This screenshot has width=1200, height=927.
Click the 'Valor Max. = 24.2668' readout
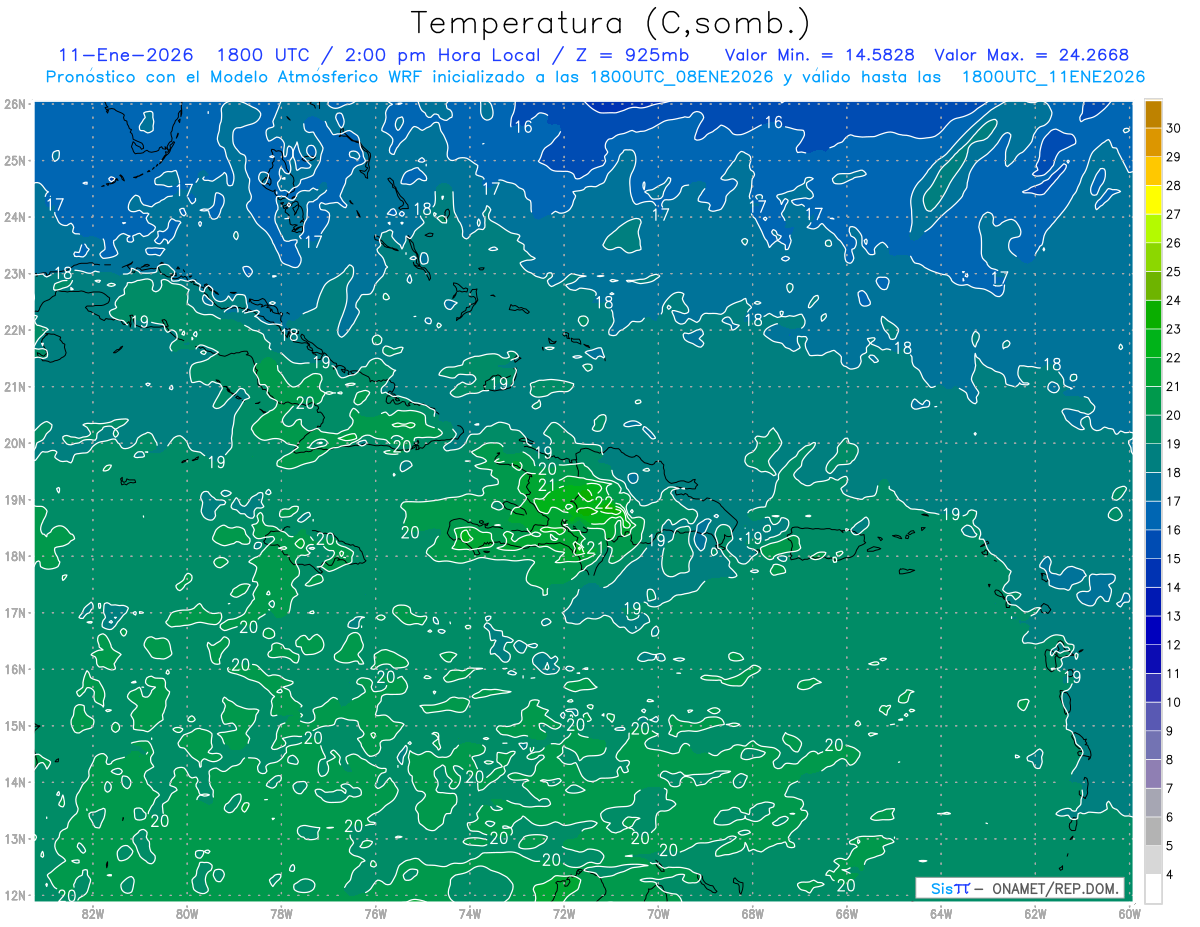point(1034,55)
